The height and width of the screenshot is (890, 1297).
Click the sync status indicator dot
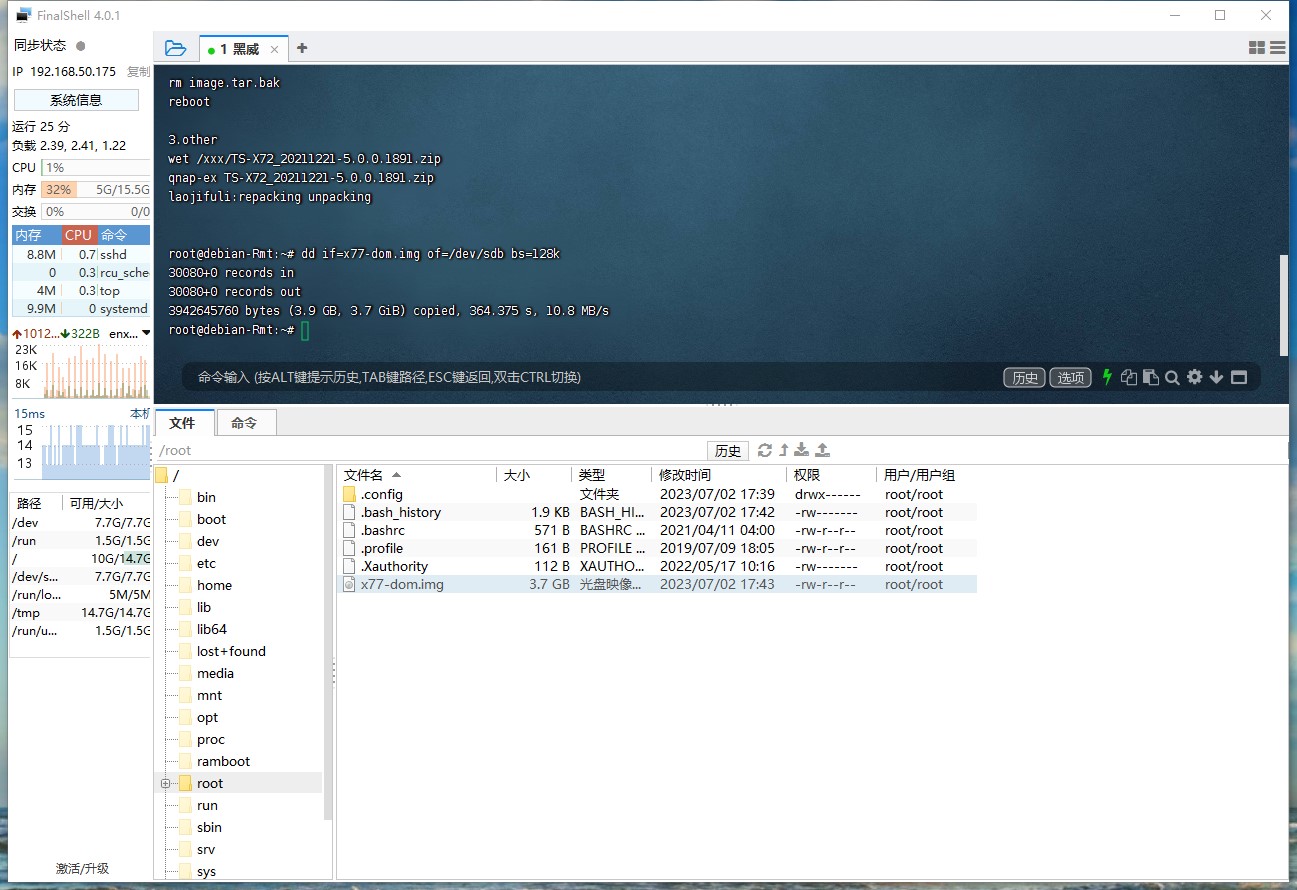pyautogui.click(x=81, y=46)
